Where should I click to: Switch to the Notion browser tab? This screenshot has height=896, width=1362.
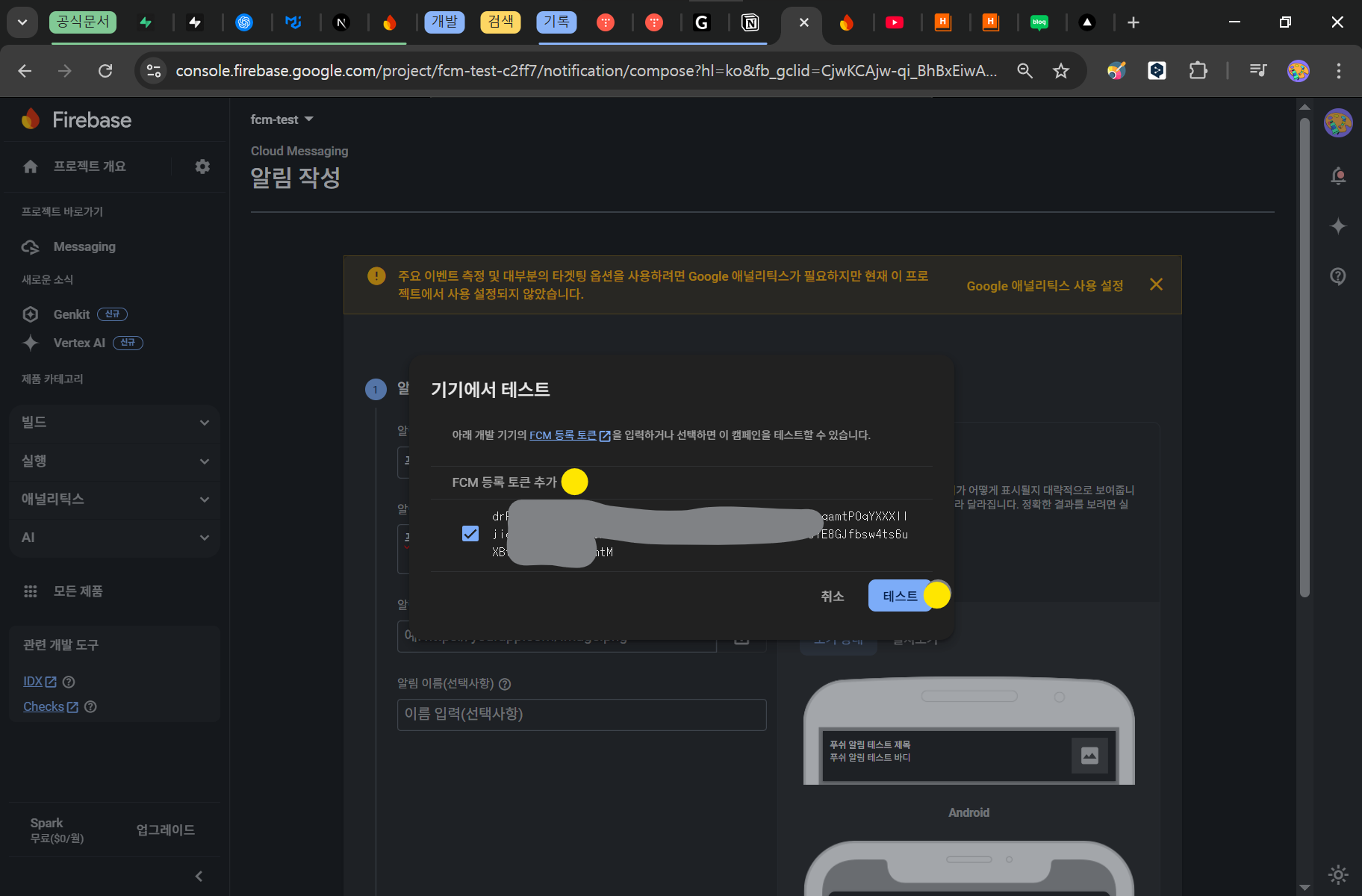[750, 22]
